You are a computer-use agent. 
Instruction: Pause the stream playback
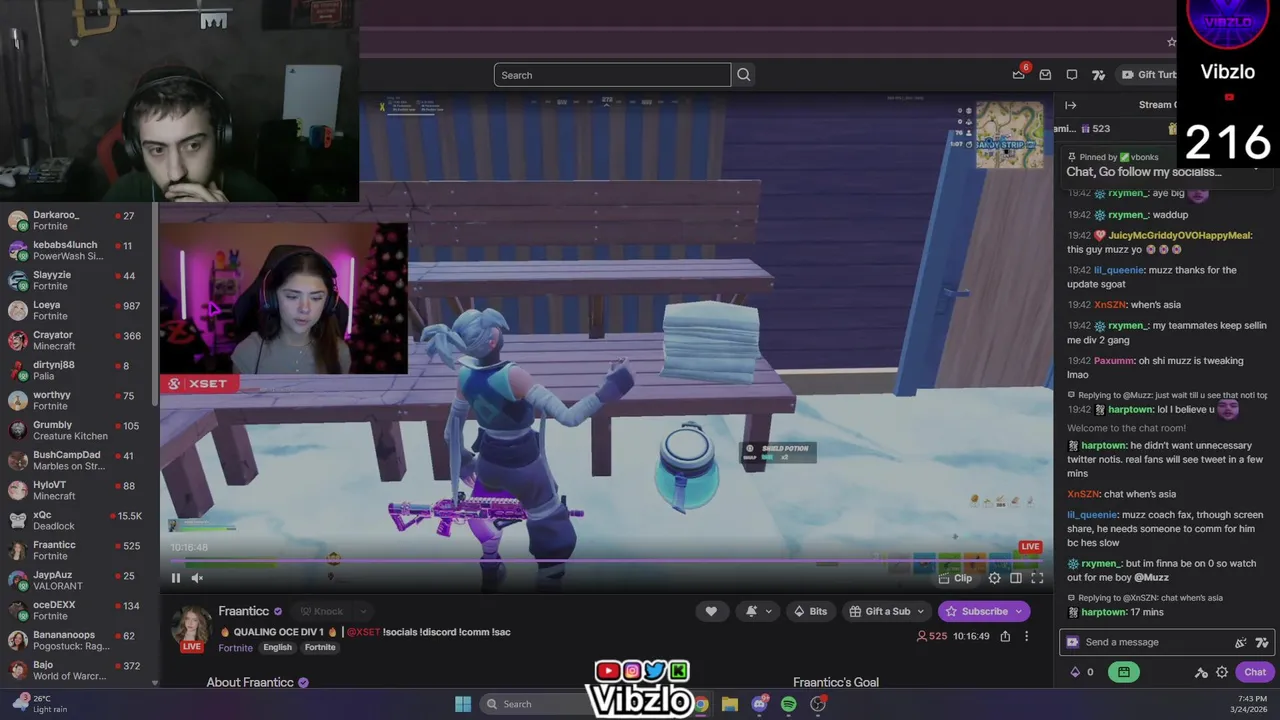tap(176, 578)
